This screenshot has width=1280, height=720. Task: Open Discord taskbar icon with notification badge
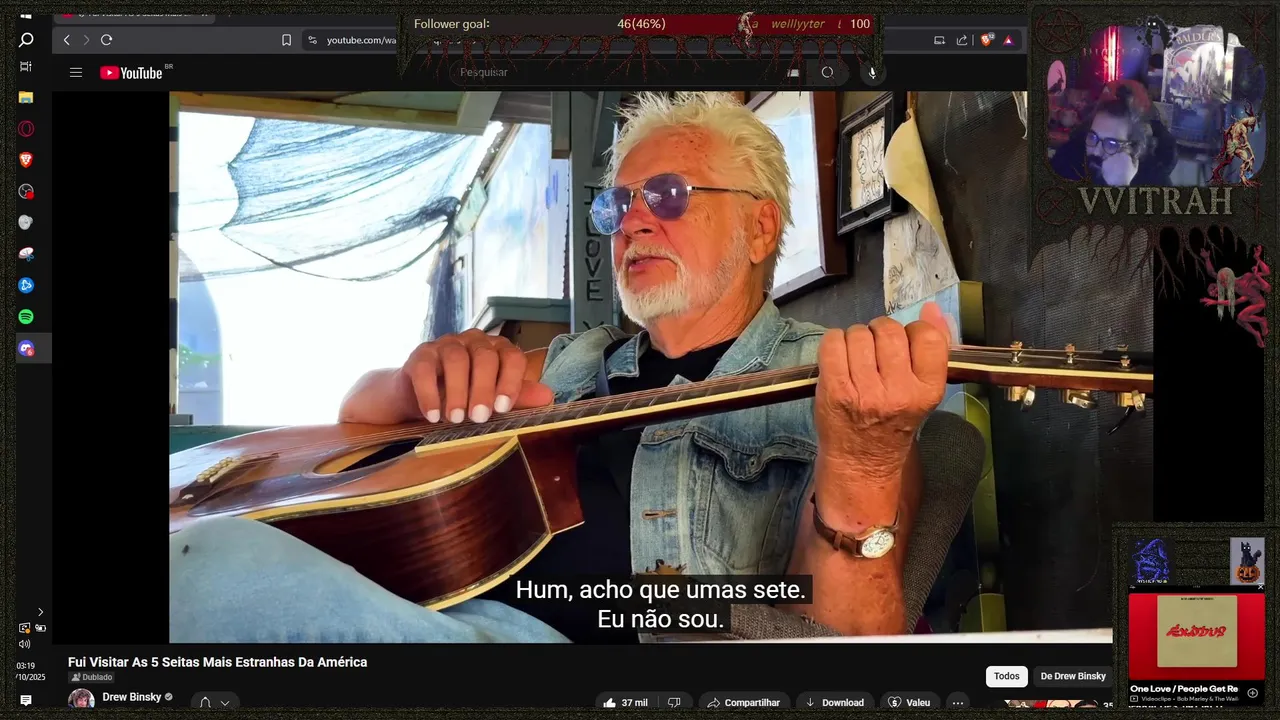pos(26,348)
